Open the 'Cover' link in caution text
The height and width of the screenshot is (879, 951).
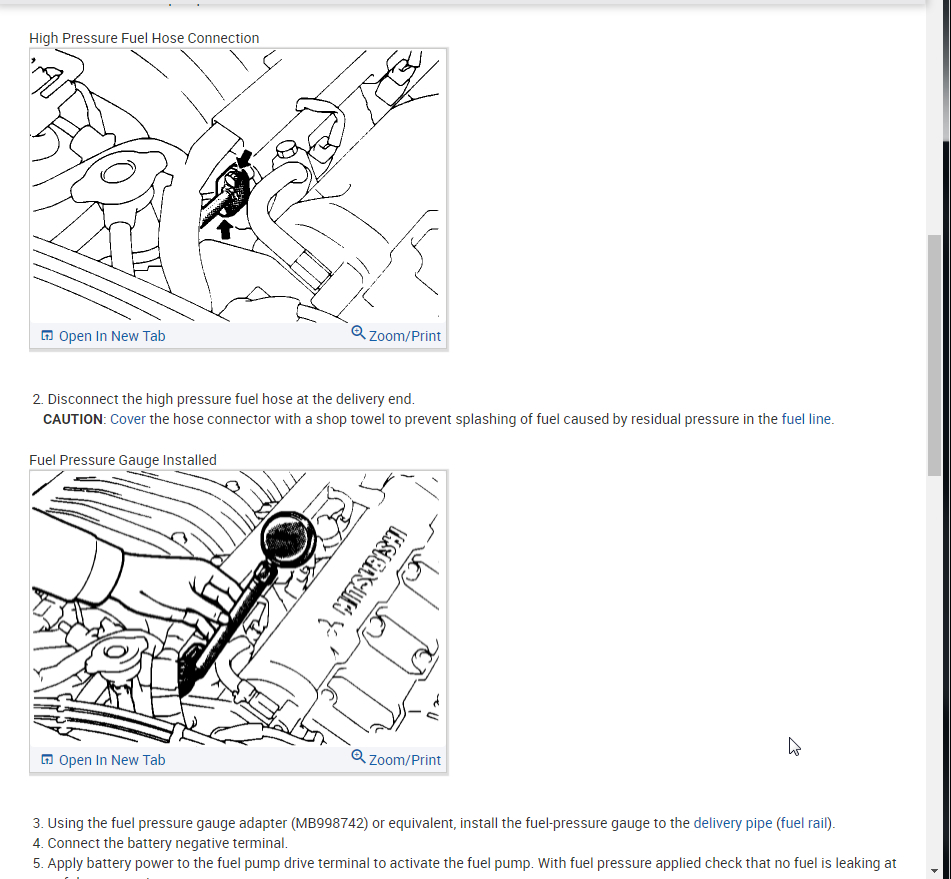coord(127,419)
